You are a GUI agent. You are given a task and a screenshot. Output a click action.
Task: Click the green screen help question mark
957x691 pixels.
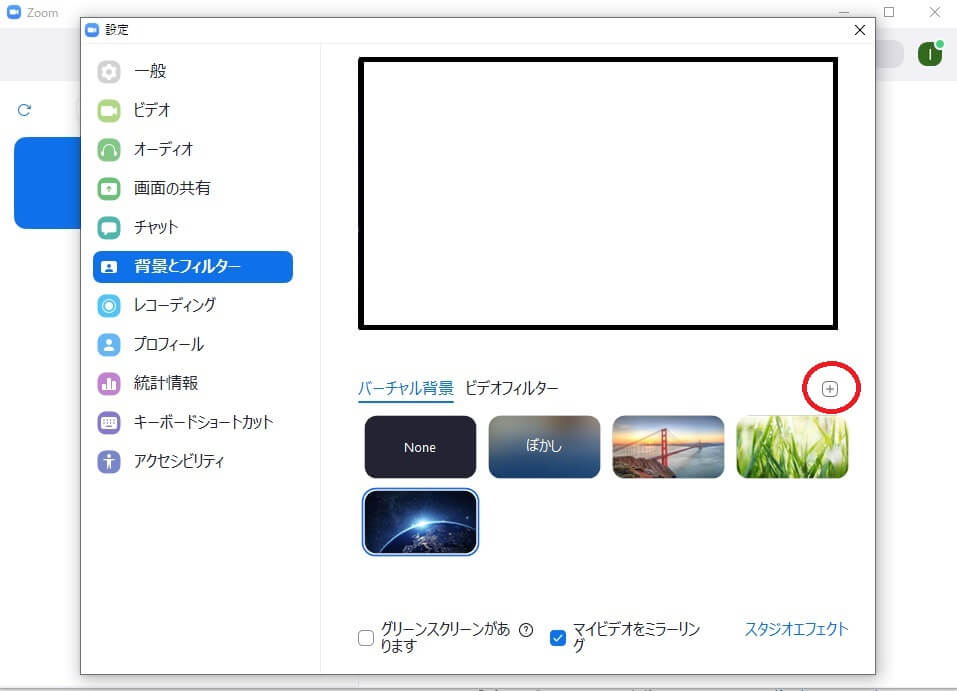pos(526,630)
